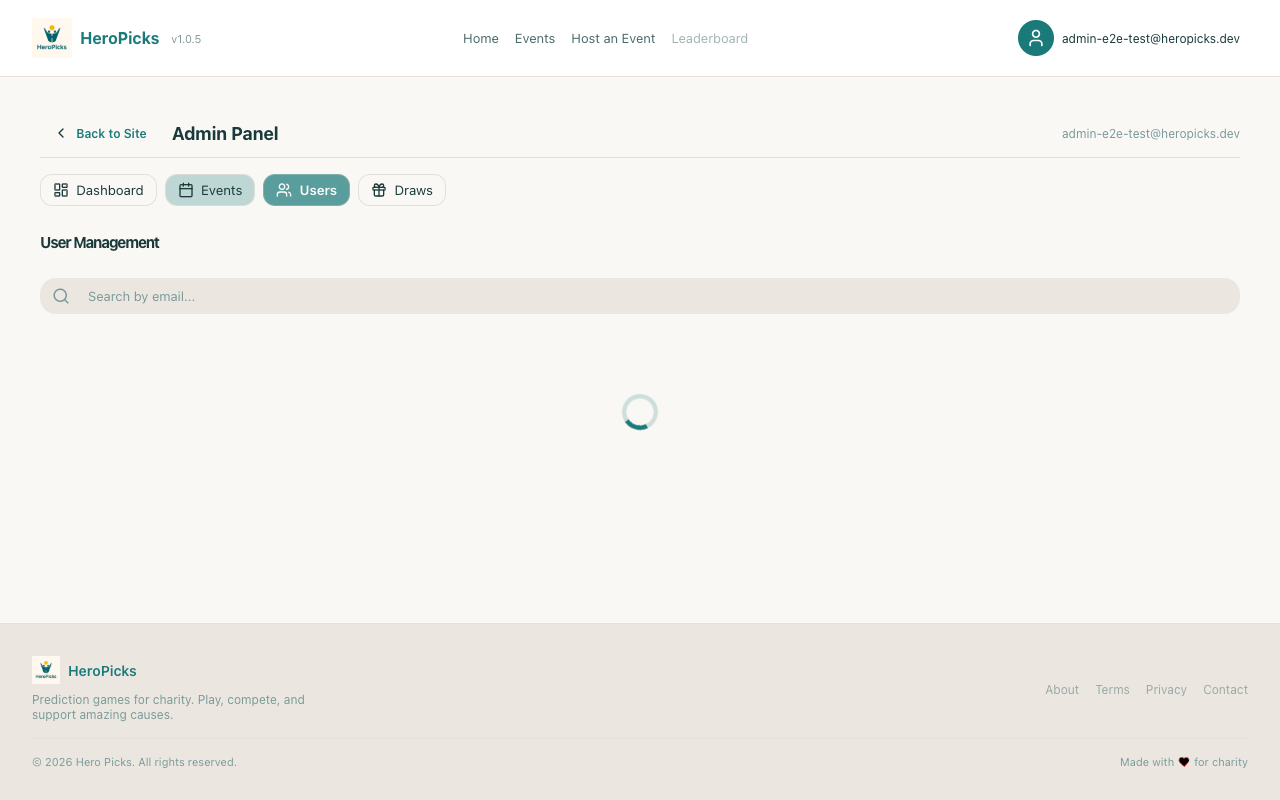Click the search magnifier icon
This screenshot has height=800, width=1280.
(61, 296)
